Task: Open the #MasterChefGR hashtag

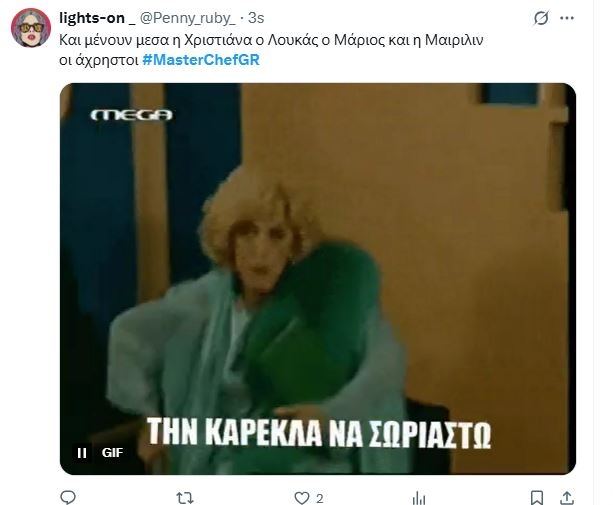Action: [201, 60]
